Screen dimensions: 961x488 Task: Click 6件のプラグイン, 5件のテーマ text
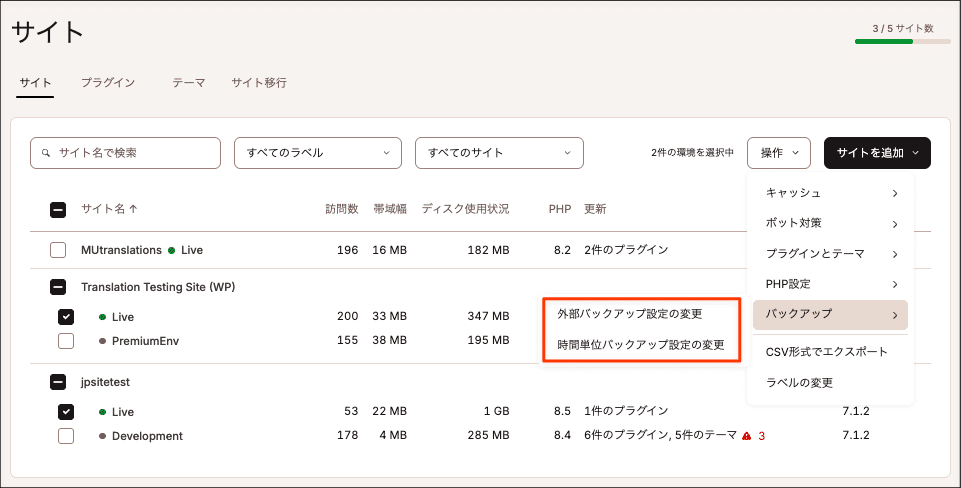click(660, 435)
